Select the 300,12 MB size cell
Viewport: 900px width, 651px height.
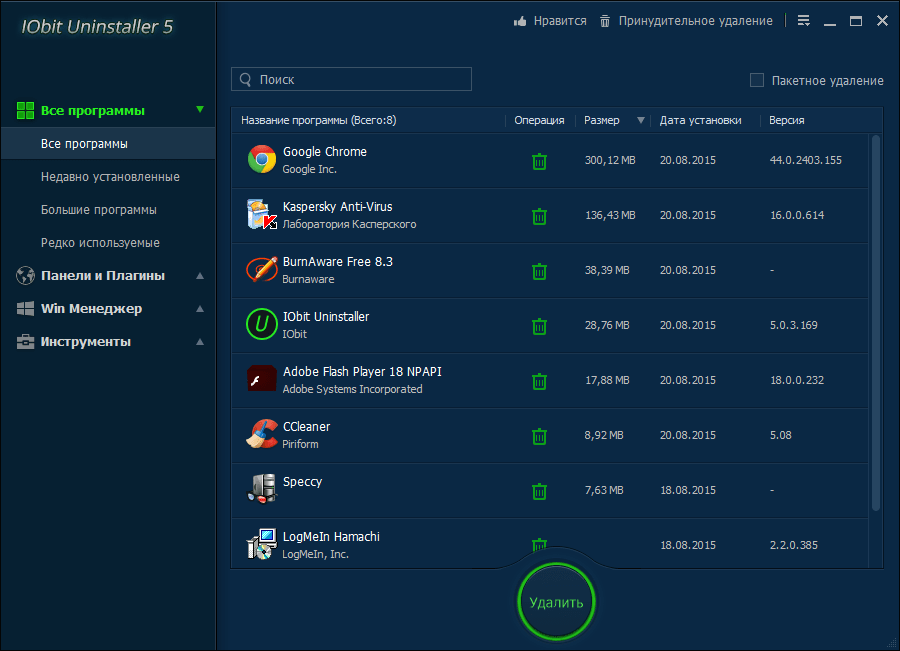click(x=610, y=160)
